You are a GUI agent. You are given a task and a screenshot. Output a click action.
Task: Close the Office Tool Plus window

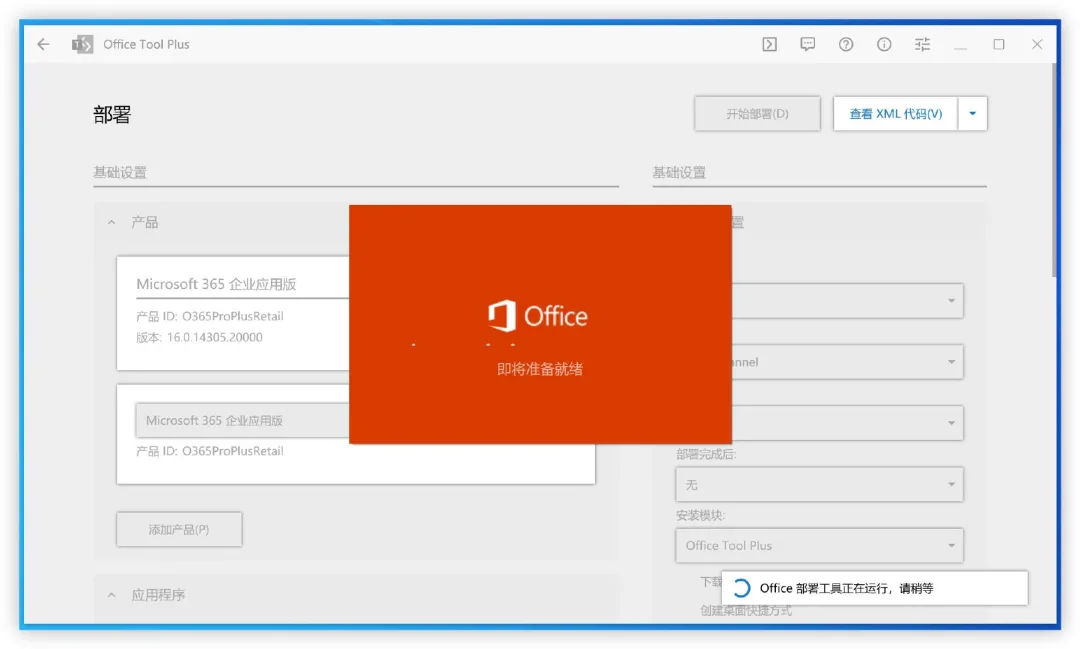coord(1037,44)
